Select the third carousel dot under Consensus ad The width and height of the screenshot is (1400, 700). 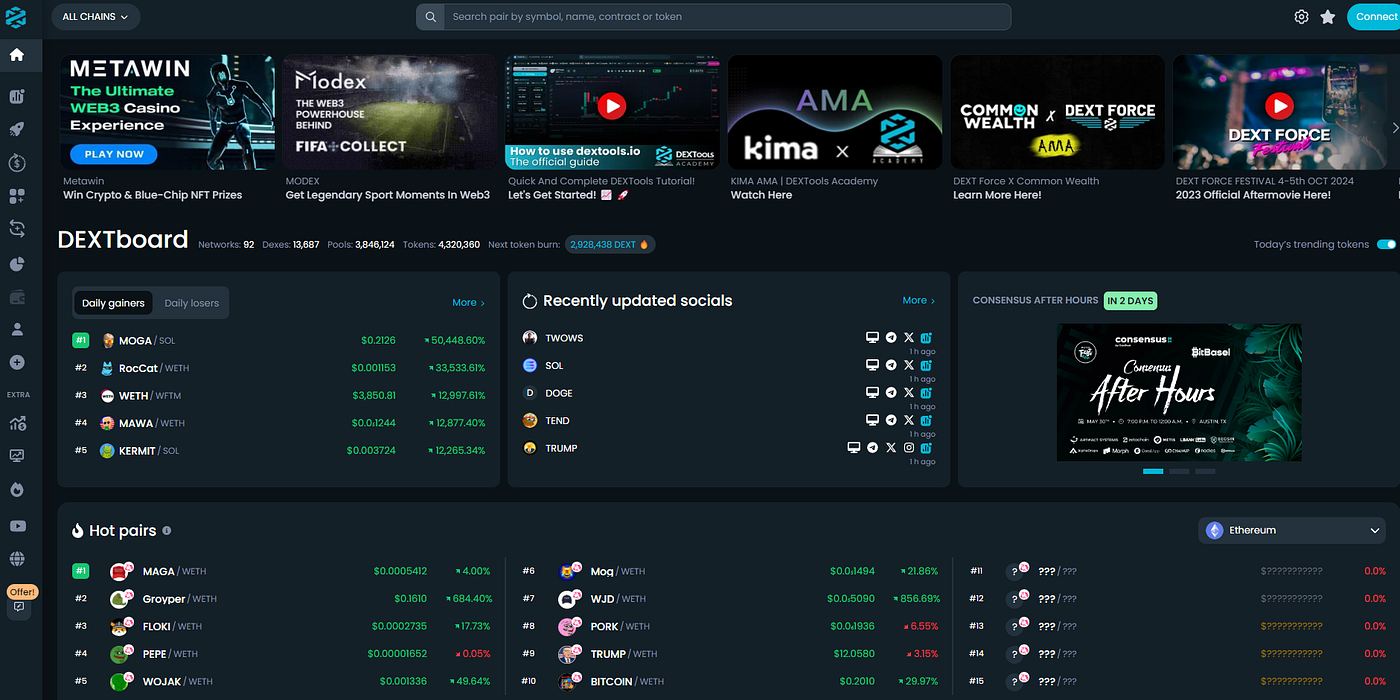click(1205, 471)
